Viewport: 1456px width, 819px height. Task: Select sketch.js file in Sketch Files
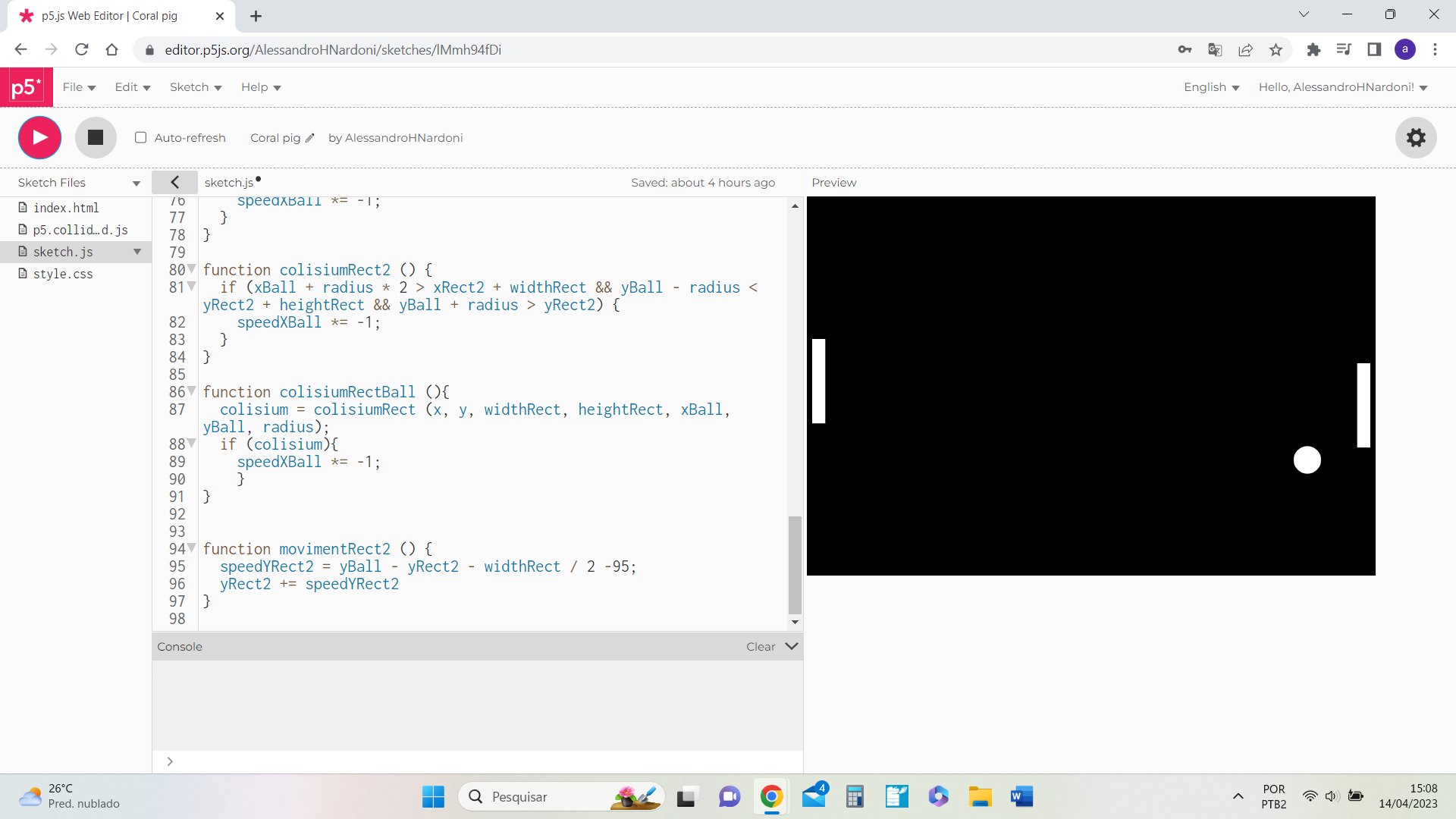pos(63,251)
